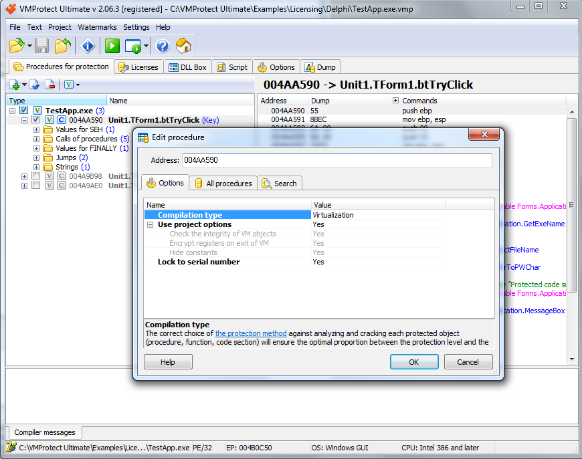Click the Home page house icon
The width and height of the screenshot is (582, 459).
click(183, 46)
